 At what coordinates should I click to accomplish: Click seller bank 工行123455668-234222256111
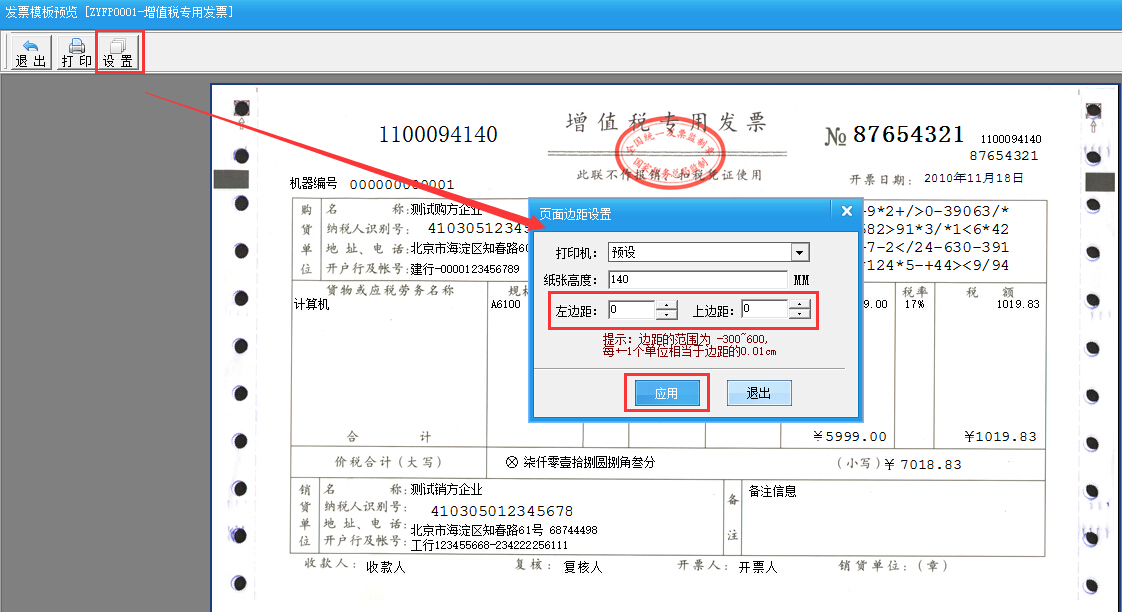[x=489, y=545]
